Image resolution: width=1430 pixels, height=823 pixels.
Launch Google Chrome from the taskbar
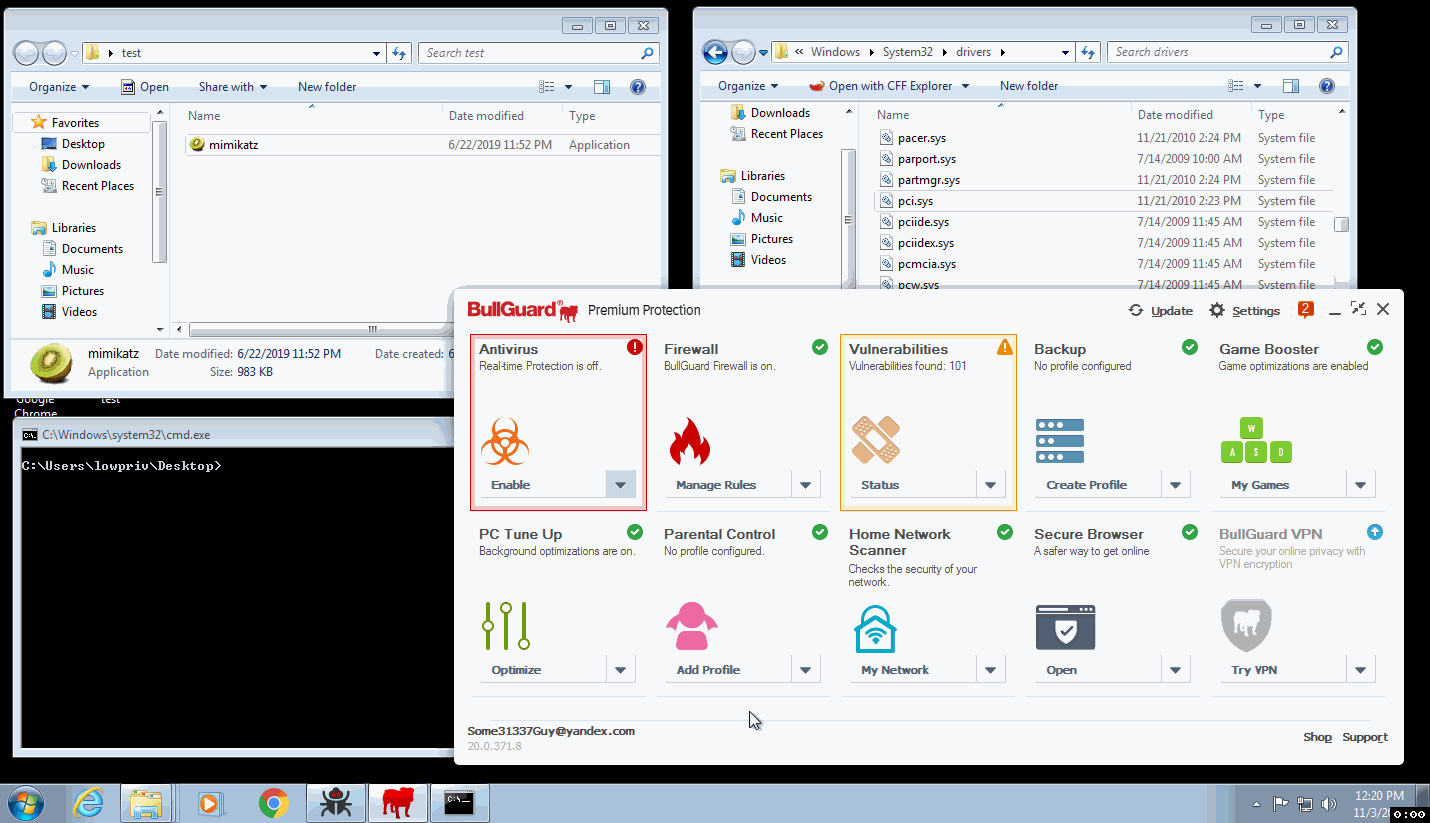pos(274,803)
